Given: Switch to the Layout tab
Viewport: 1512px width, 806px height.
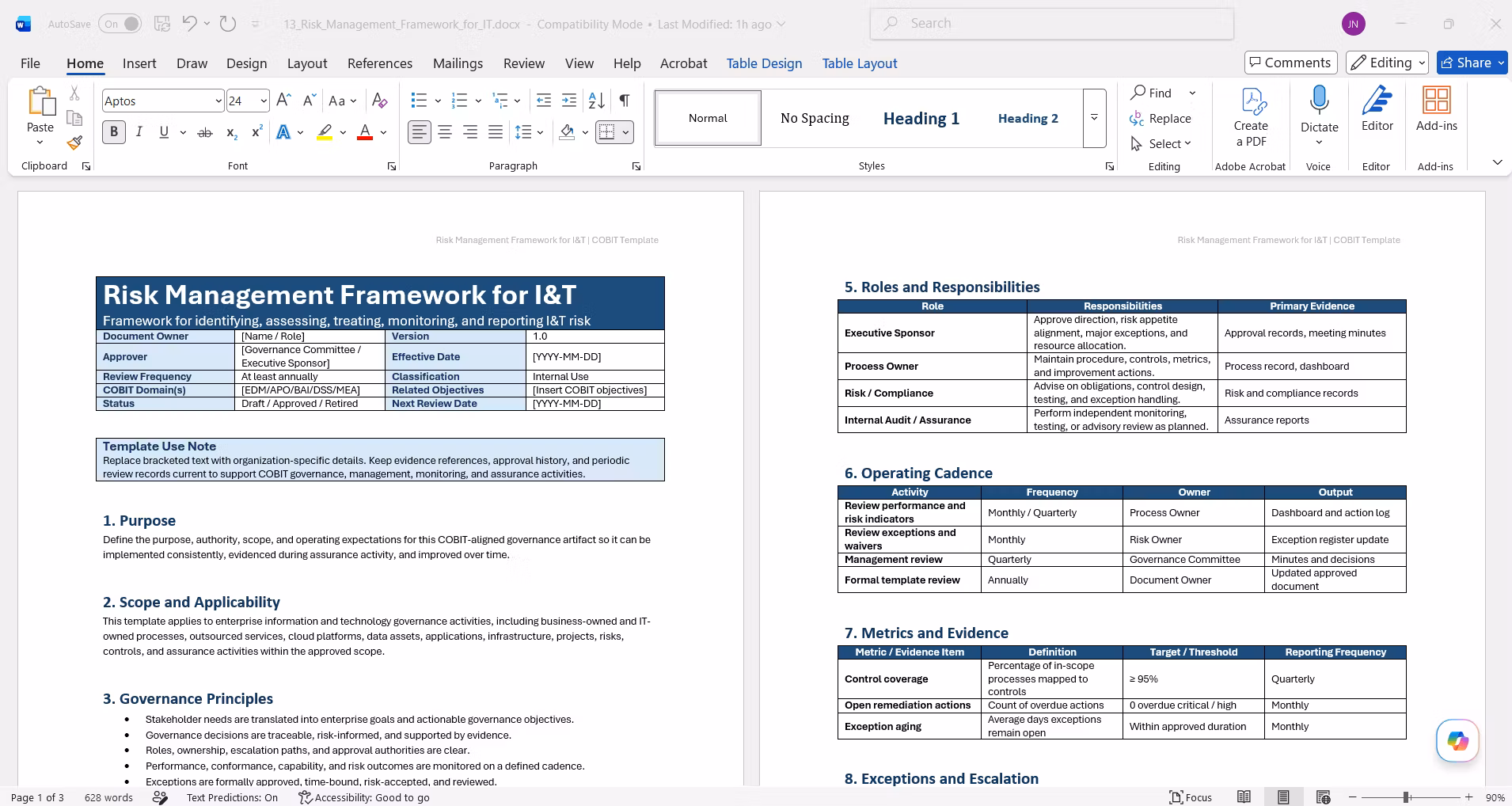Looking at the screenshot, I should pyautogui.click(x=307, y=63).
